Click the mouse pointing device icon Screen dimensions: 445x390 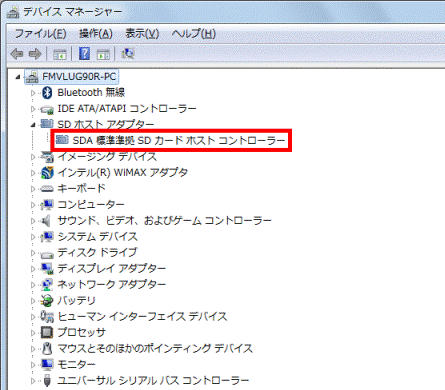48,349
